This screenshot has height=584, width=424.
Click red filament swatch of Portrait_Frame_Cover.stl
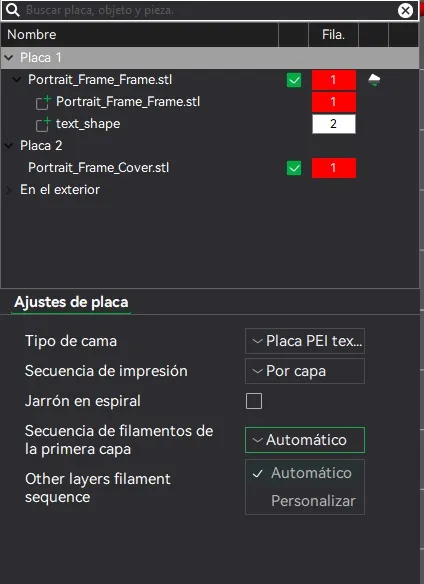[x=334, y=168]
